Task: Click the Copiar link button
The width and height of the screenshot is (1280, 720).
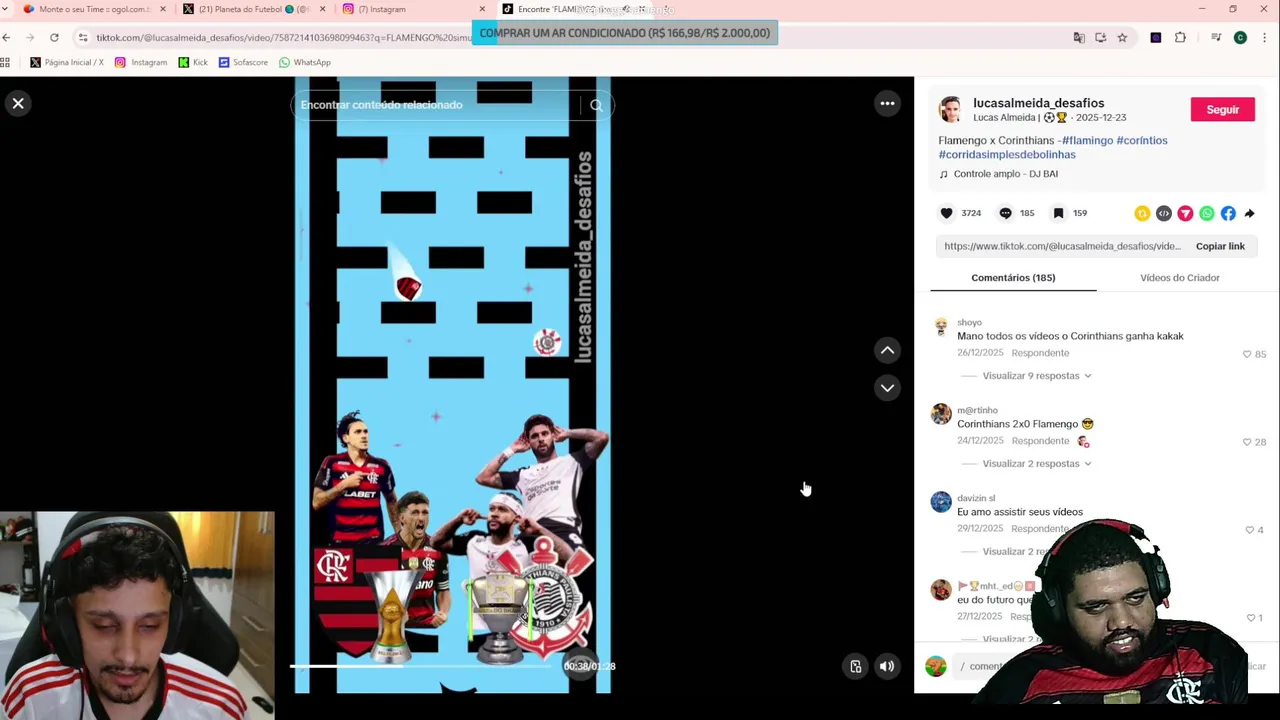Action: coord(1220,246)
